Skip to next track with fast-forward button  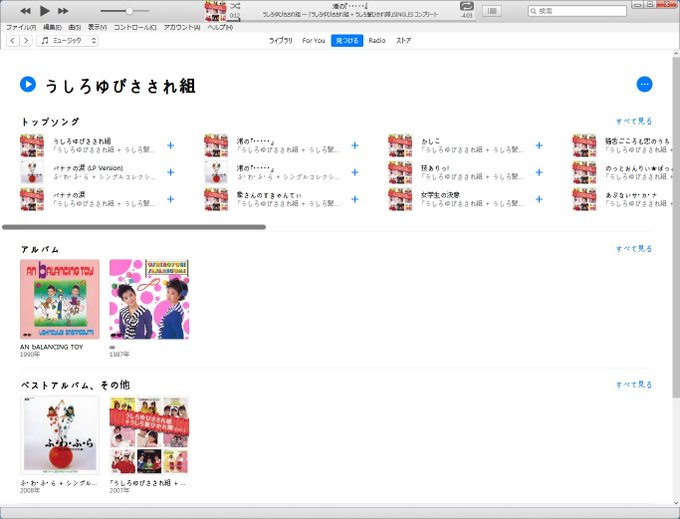[63, 11]
